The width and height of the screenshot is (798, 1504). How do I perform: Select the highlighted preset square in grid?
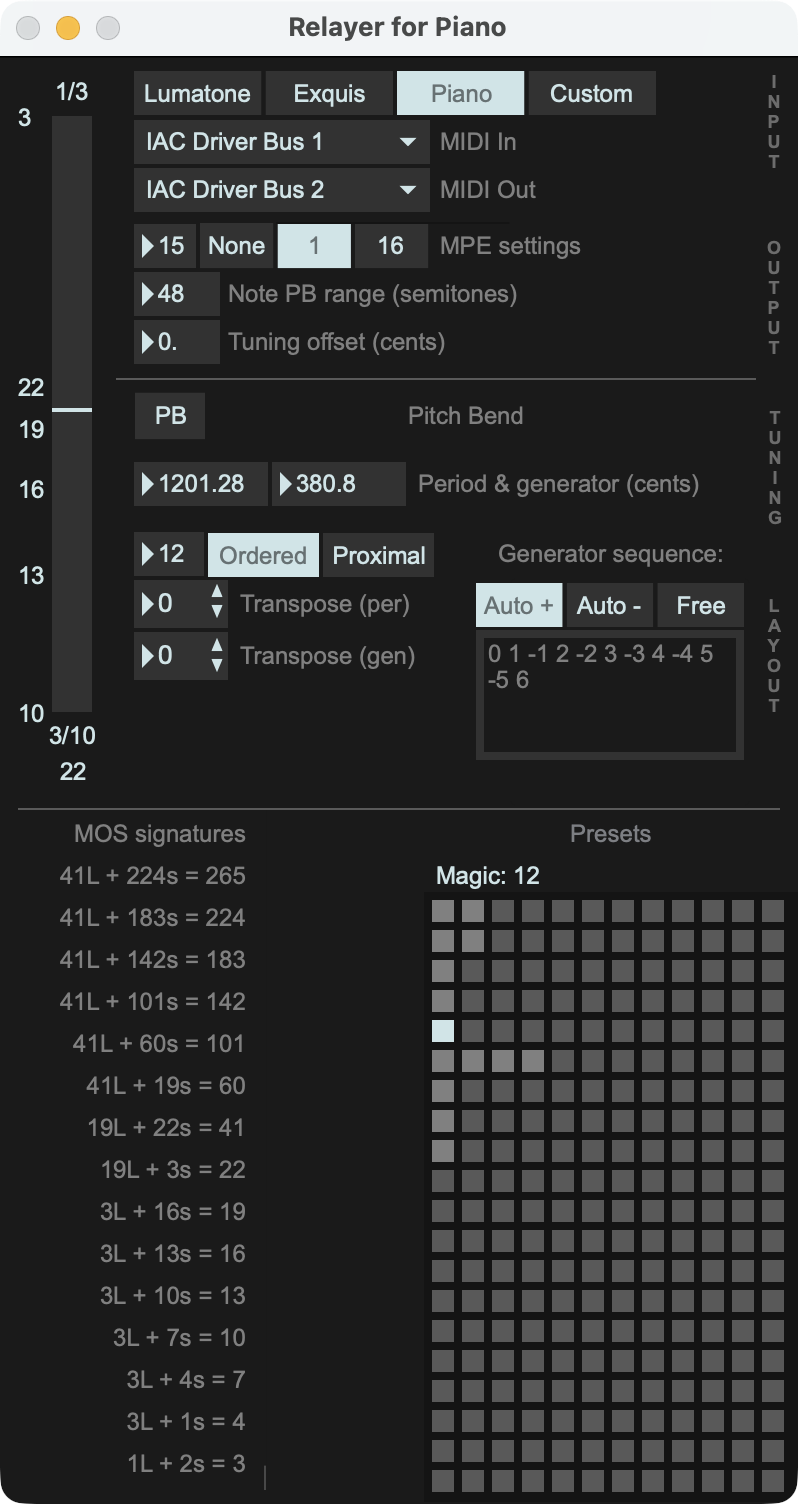(443, 1031)
